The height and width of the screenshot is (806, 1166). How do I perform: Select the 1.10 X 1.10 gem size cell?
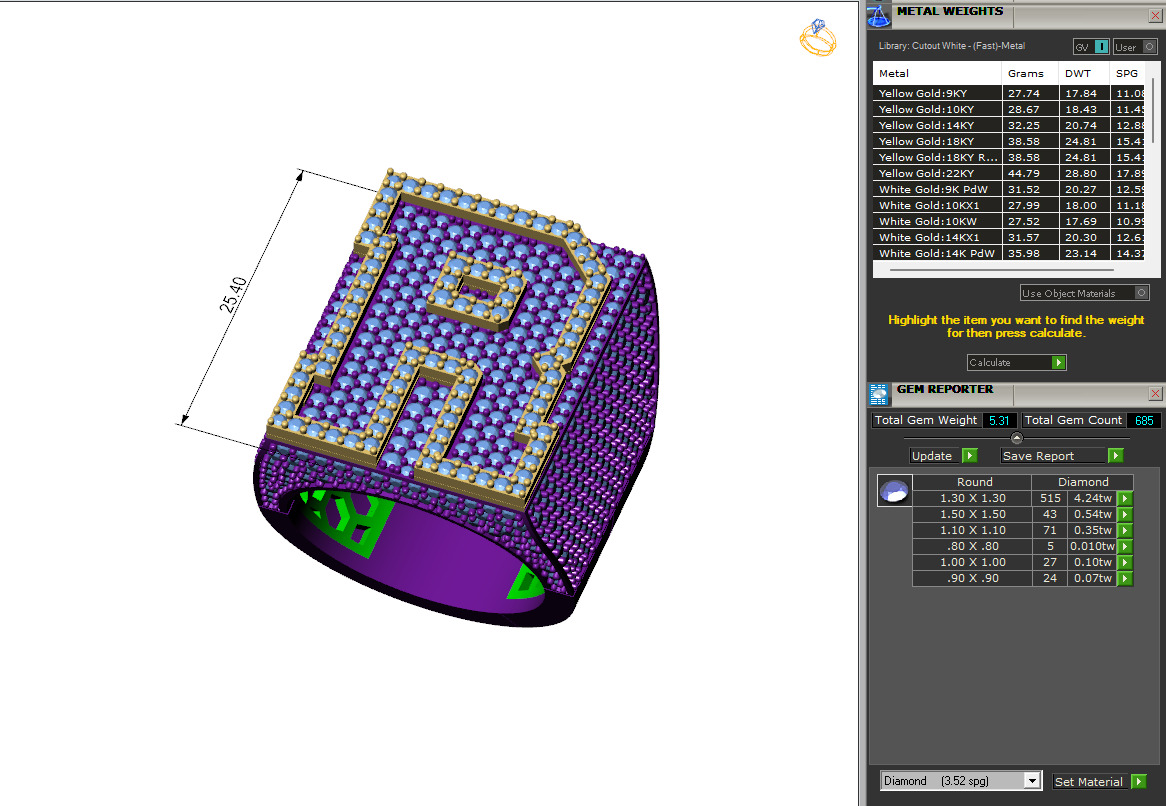[x=973, y=530]
